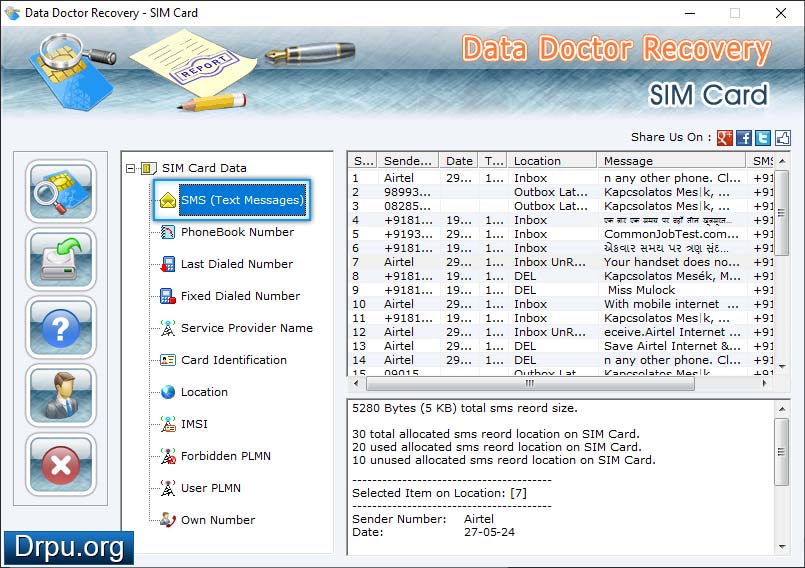
Task: Click the About us person icon
Action: 61,396
